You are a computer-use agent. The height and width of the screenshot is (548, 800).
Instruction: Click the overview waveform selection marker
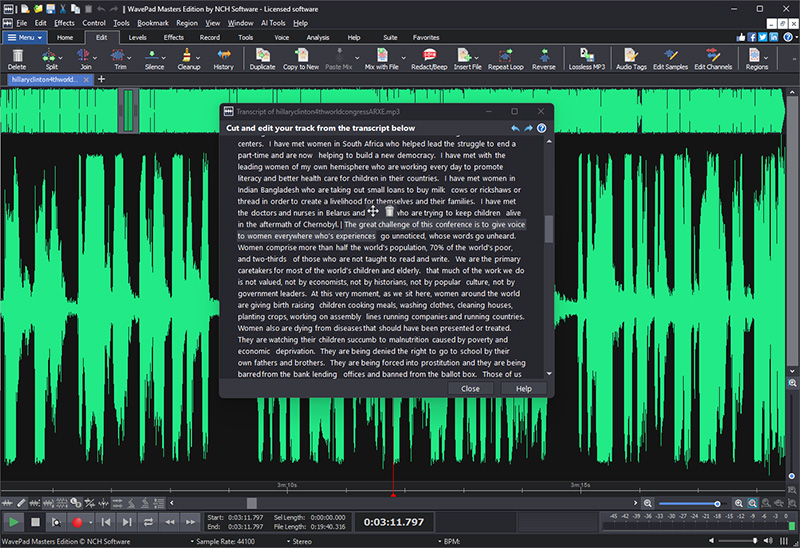pyautogui.click(x=128, y=110)
